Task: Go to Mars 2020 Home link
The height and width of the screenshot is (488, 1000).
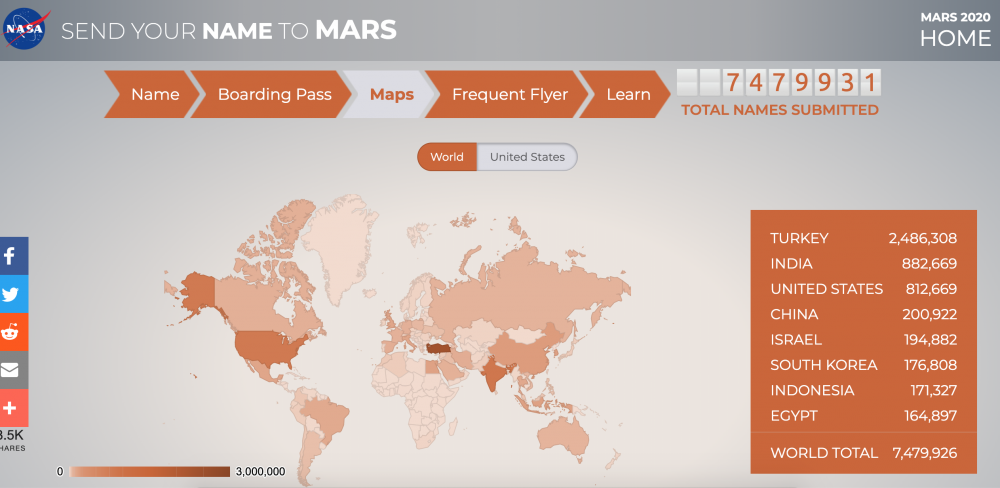Action: tap(954, 38)
